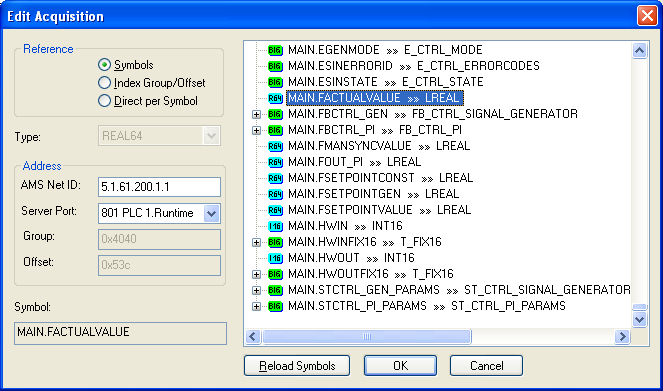Click the R64 icon beside MAIN.FMANSYNCVALUE
The height and width of the screenshot is (391, 663).
pyautogui.click(x=275, y=146)
